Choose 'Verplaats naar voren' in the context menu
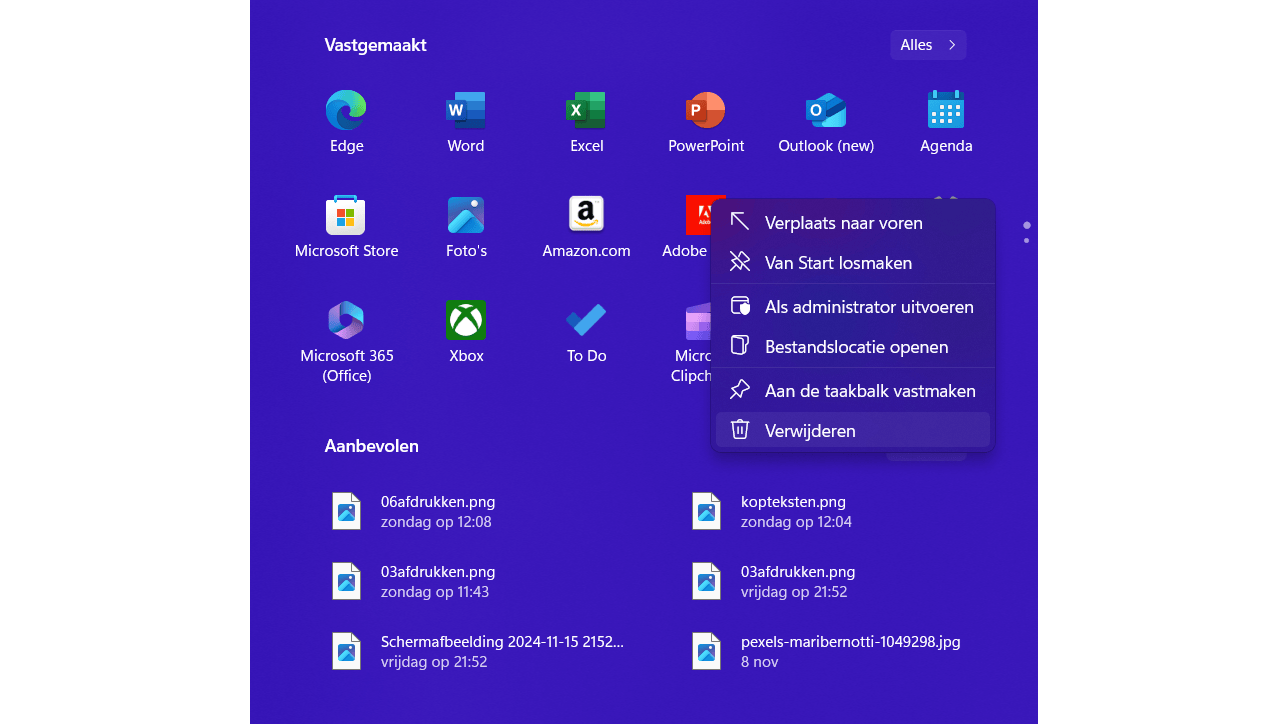 click(x=853, y=222)
